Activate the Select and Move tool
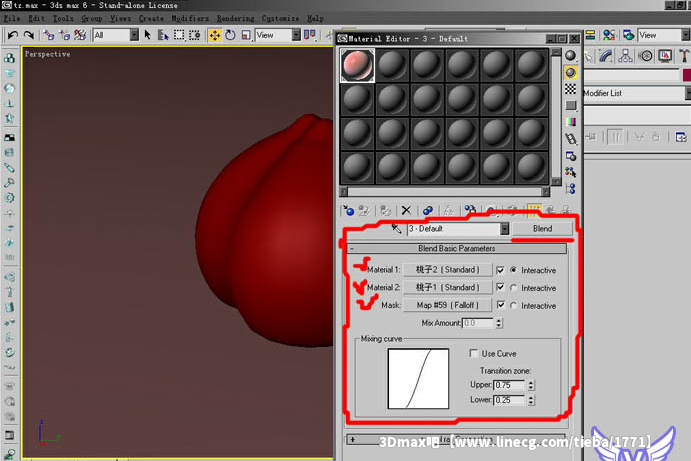 pos(215,35)
